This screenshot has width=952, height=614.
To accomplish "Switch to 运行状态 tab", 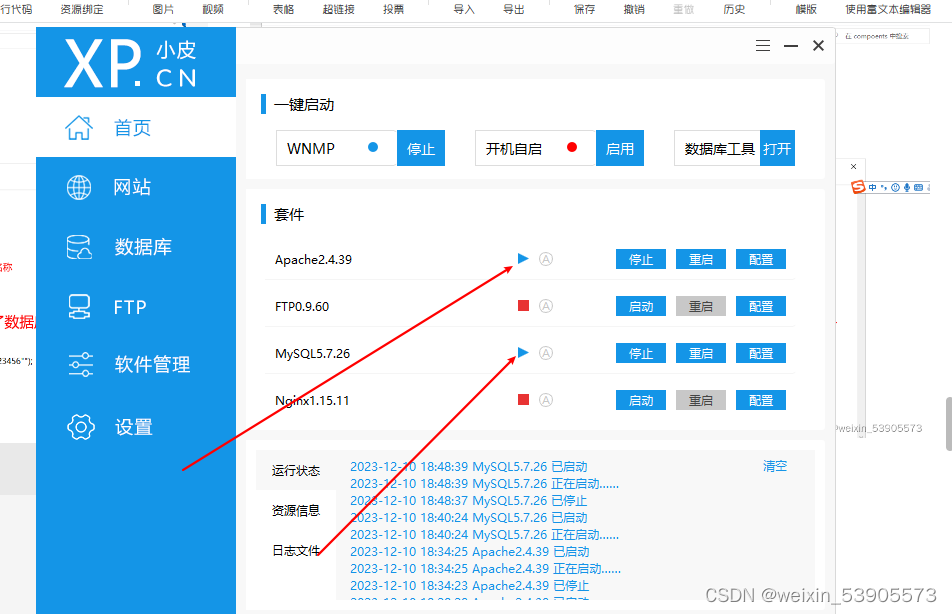I will (x=296, y=471).
